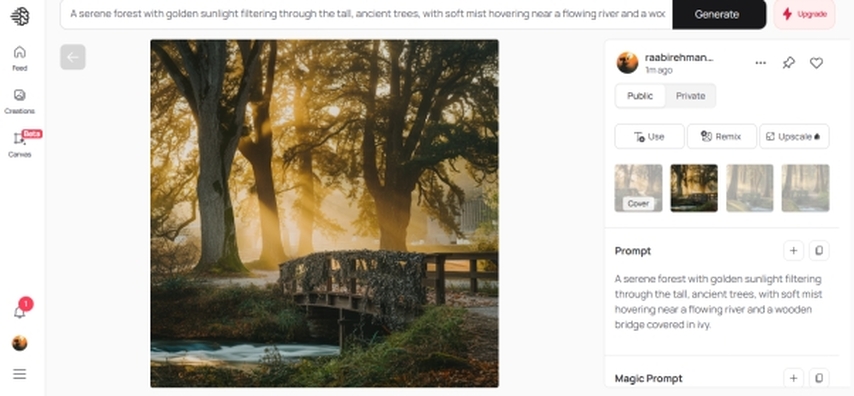The image size is (854, 396).
Task: Like the image with heart icon
Action: pos(816,63)
